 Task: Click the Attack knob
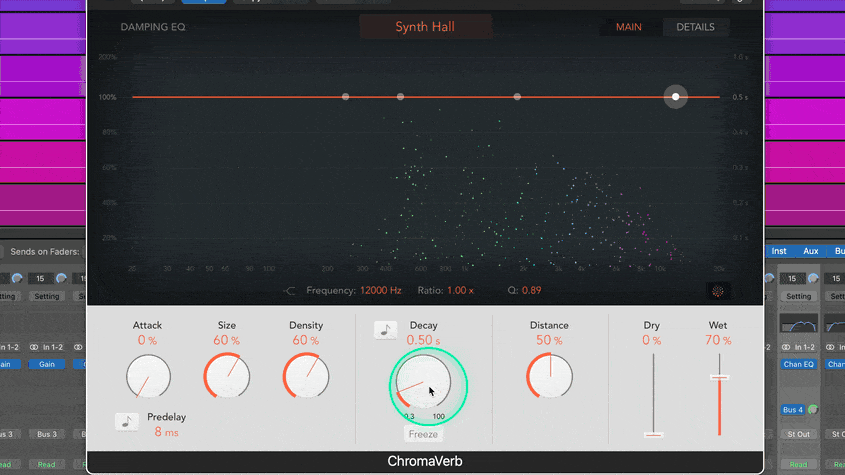(148, 378)
